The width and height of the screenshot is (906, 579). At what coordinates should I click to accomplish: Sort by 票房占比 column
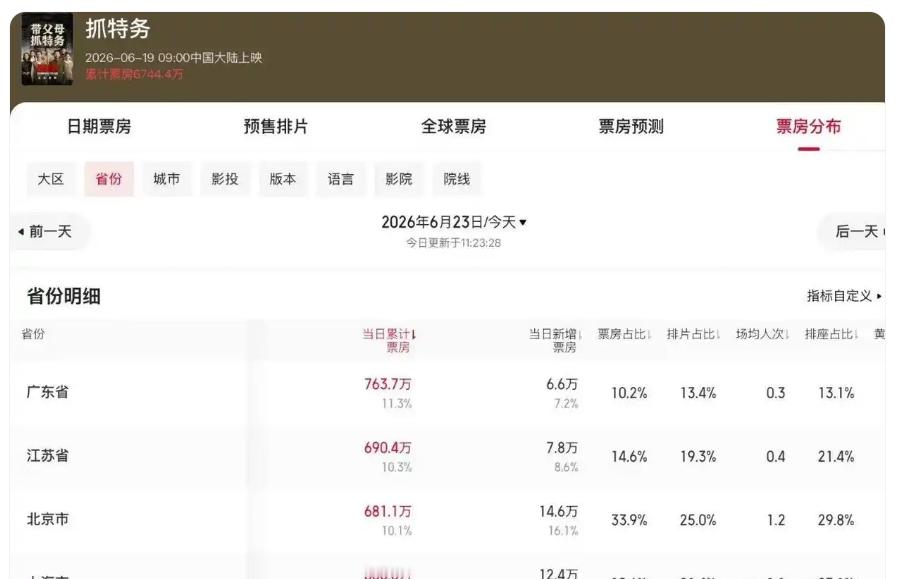click(624, 334)
